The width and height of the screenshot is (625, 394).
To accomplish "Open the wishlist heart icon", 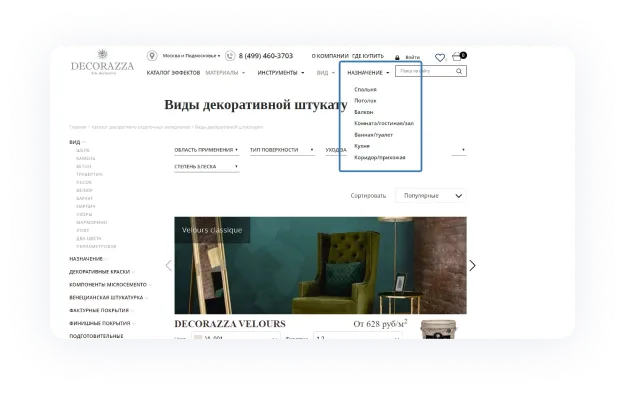I will (440, 58).
